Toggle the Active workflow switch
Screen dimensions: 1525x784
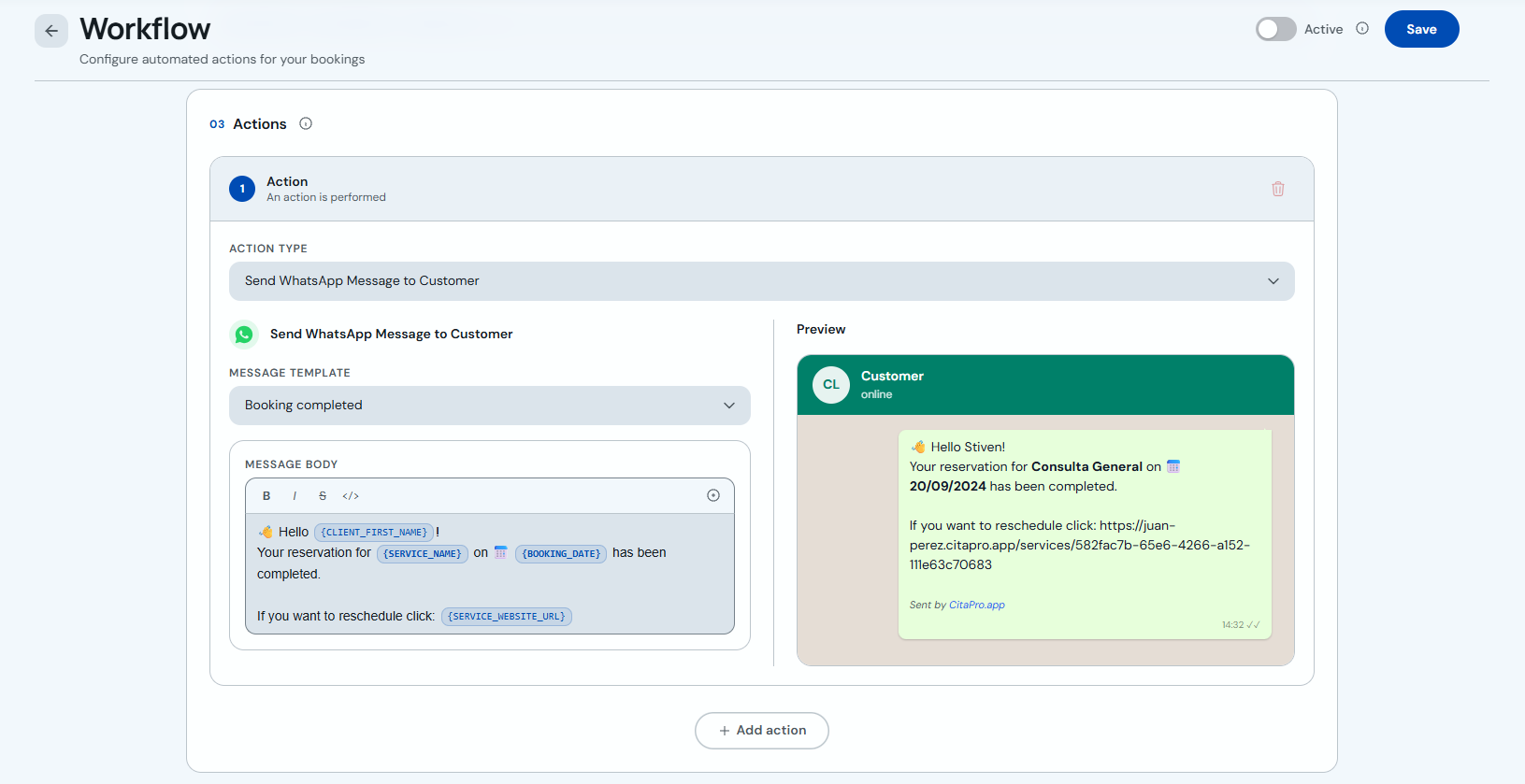1275,29
